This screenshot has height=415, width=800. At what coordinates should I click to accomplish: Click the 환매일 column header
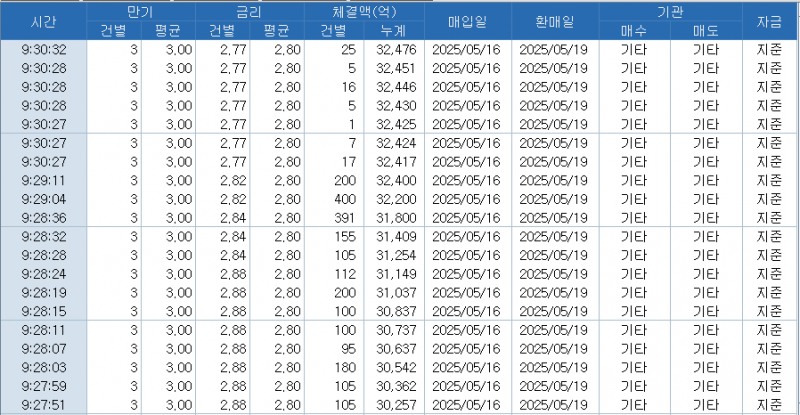point(555,21)
